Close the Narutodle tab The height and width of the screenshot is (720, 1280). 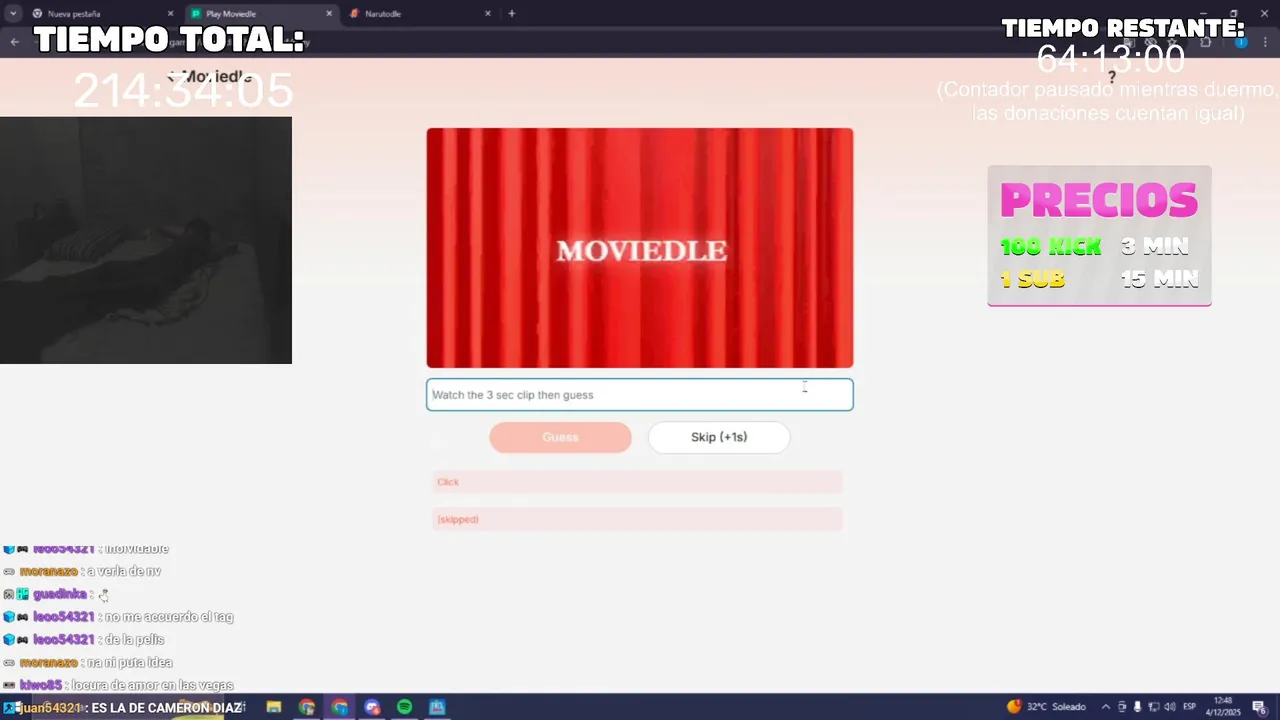(x=488, y=14)
